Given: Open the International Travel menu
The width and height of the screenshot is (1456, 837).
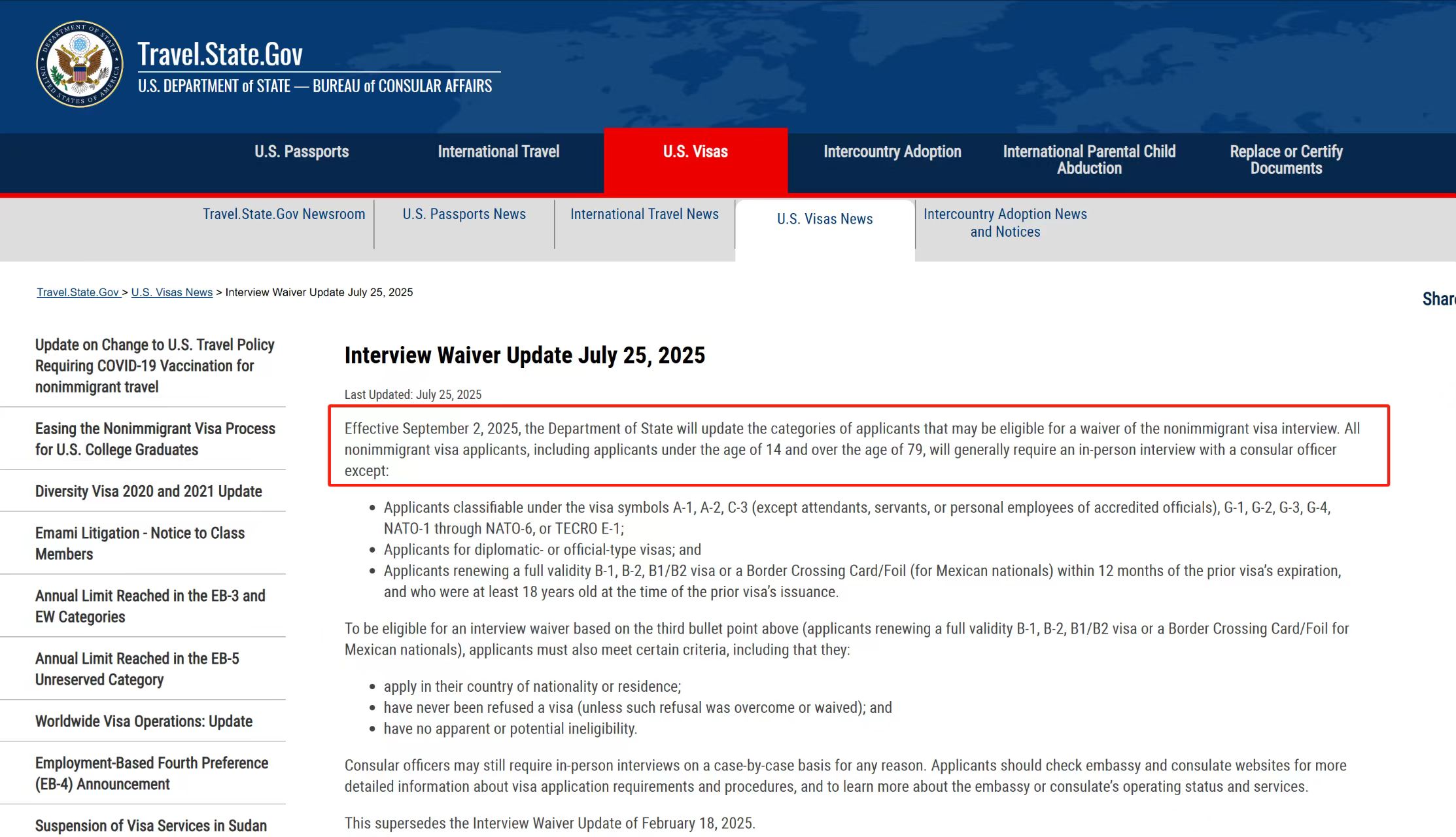Looking at the screenshot, I should coord(498,152).
